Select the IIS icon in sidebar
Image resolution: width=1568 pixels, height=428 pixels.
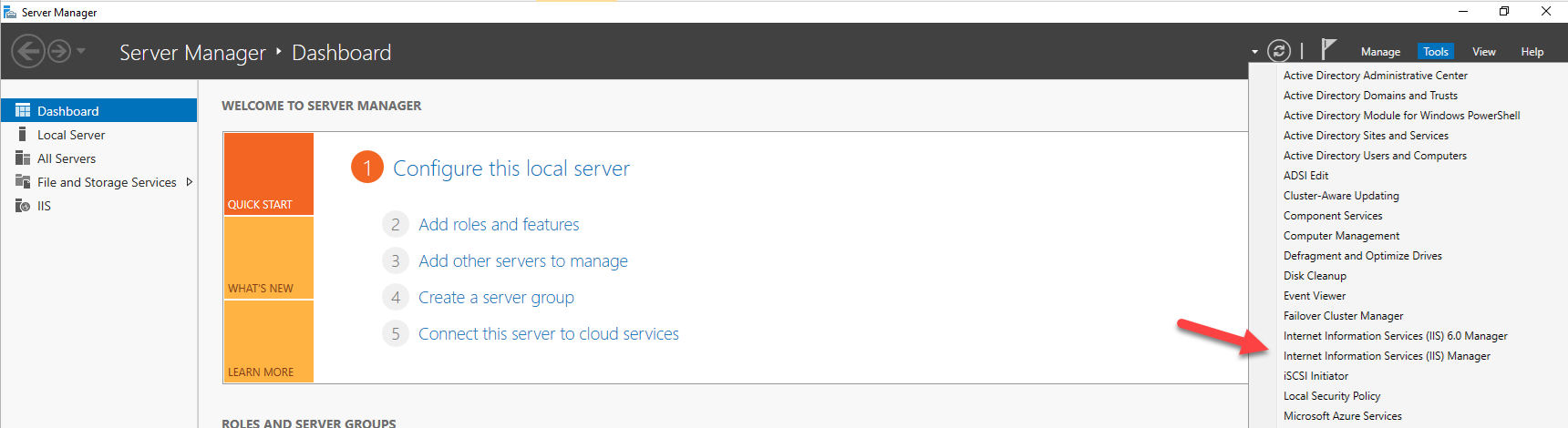[23, 206]
